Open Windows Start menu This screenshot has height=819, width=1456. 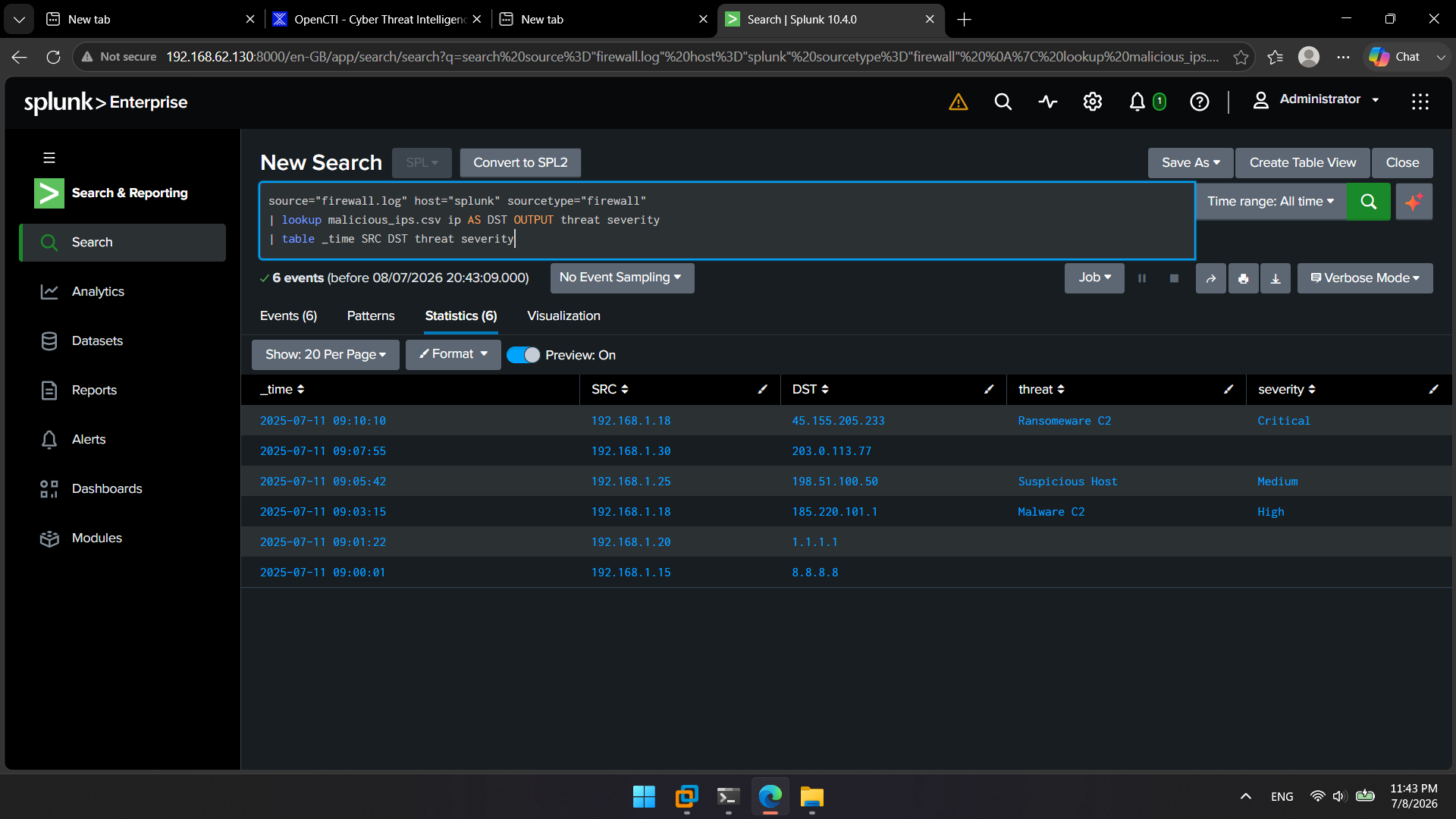[644, 797]
